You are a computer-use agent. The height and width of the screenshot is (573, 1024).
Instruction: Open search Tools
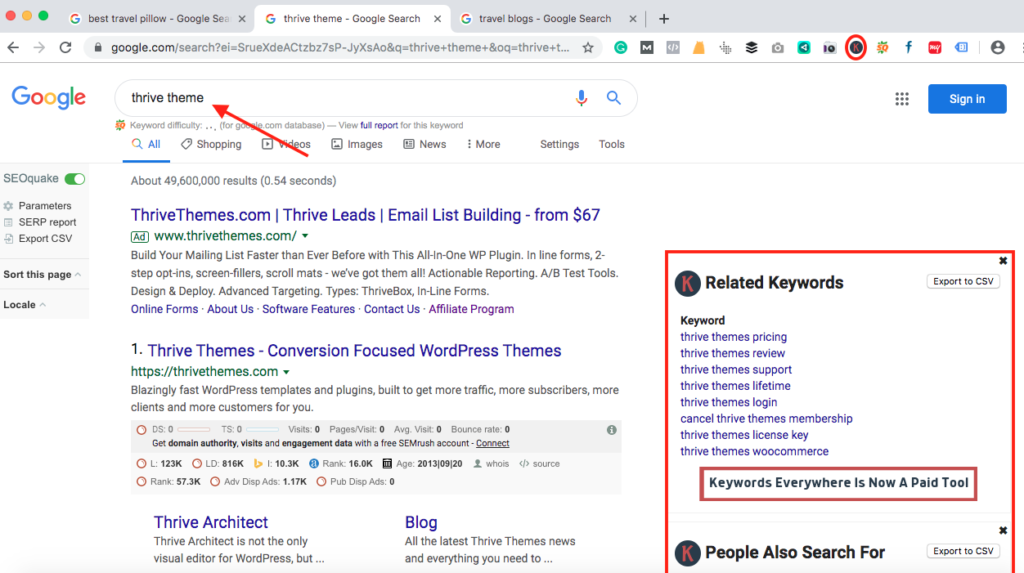(611, 144)
